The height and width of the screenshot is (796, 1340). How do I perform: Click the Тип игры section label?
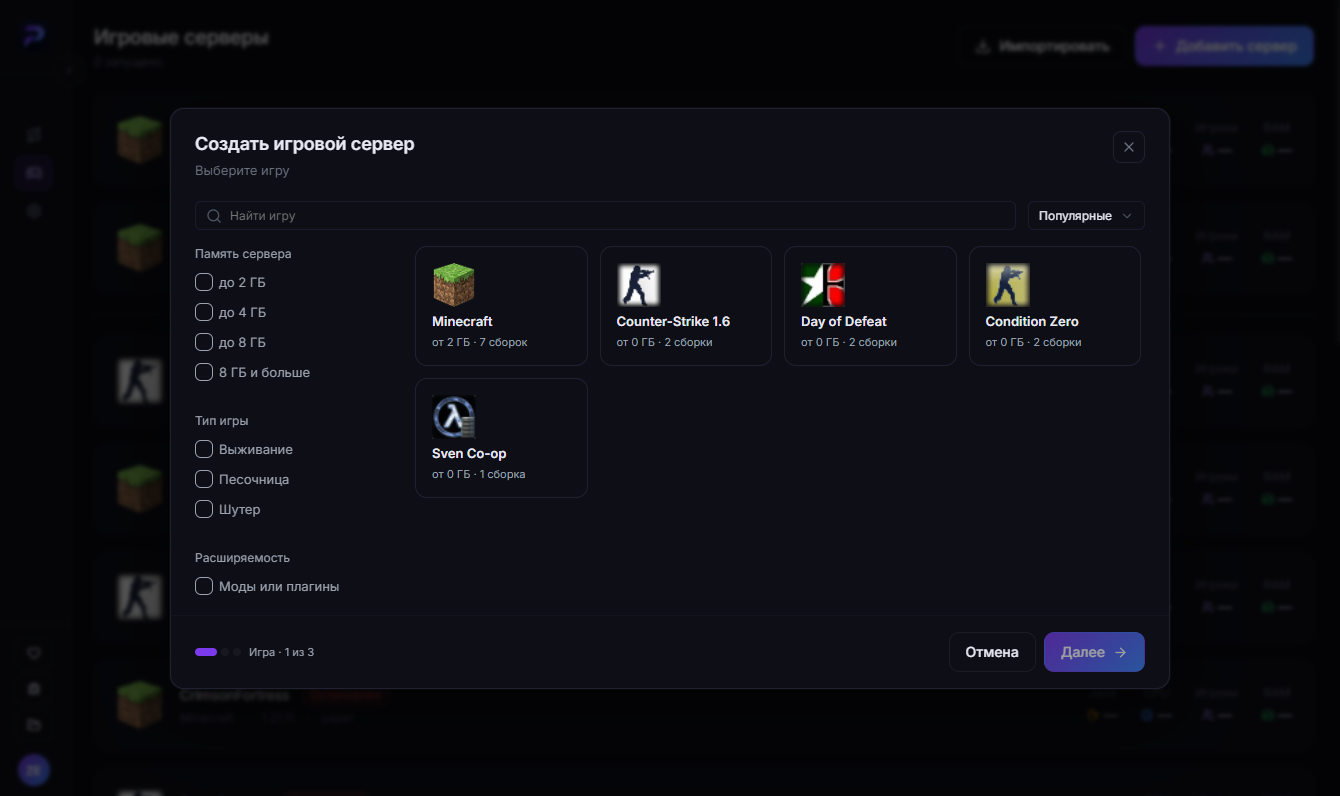click(222, 421)
